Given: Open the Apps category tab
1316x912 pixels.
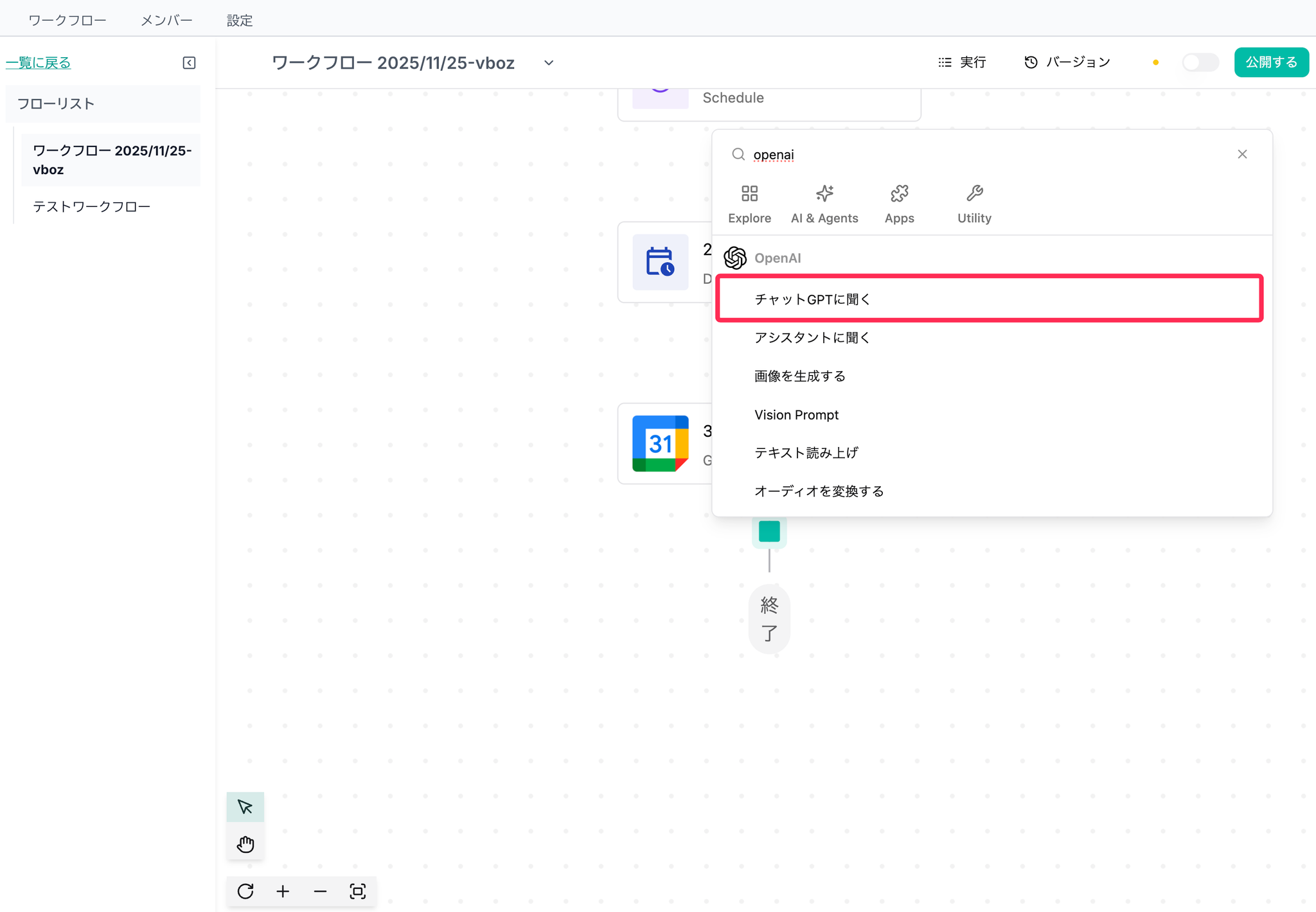Looking at the screenshot, I should (x=899, y=204).
